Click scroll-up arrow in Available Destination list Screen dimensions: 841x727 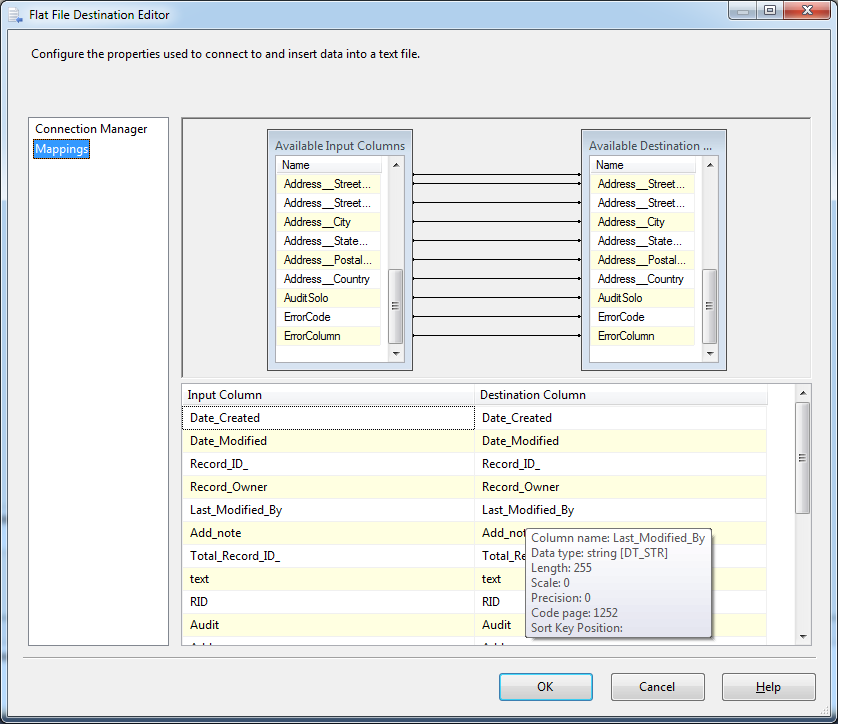pos(711,165)
